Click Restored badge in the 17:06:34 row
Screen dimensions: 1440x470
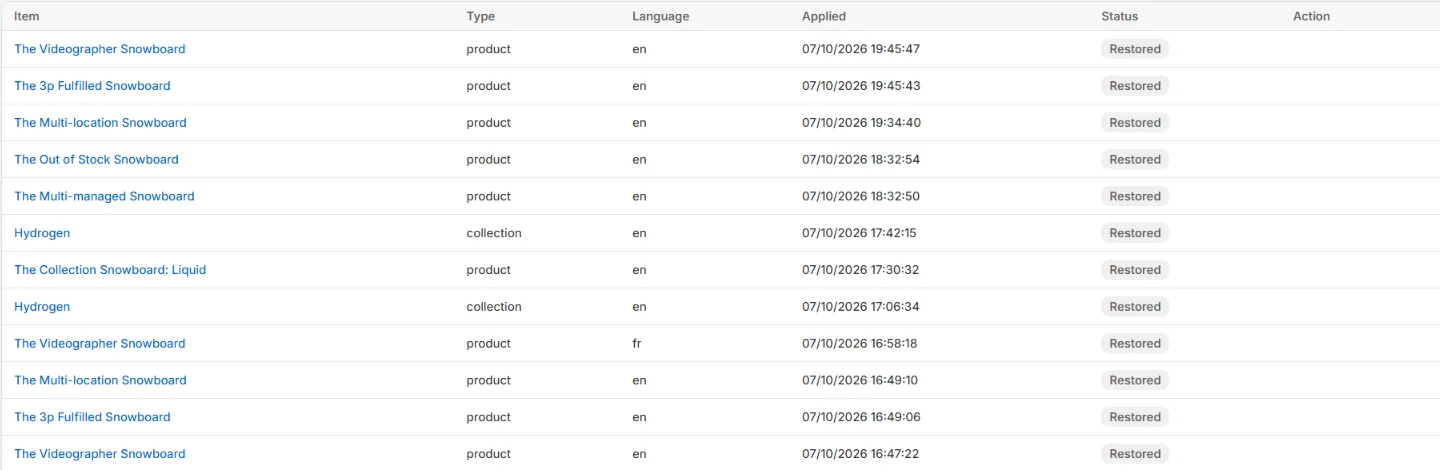[x=1135, y=307]
